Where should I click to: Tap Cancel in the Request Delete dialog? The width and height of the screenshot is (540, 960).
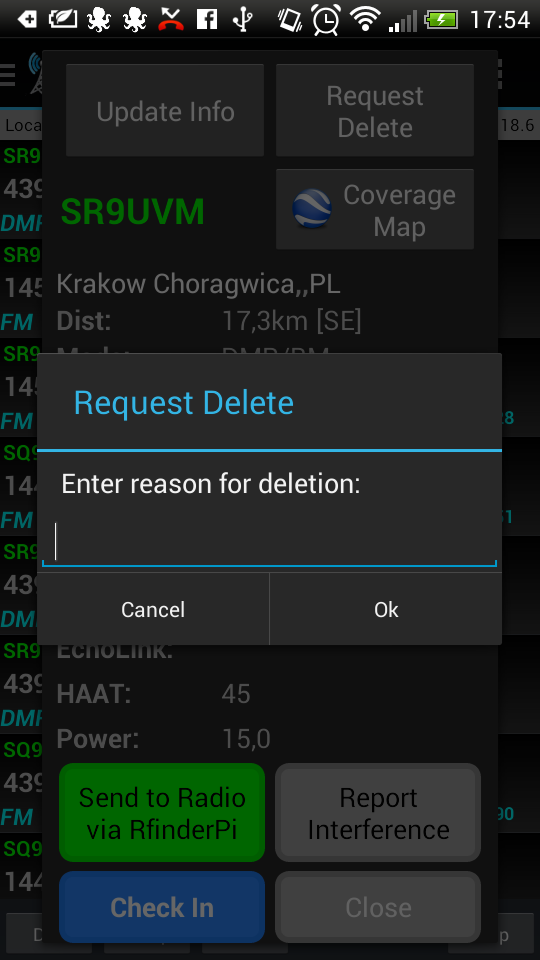point(153,609)
